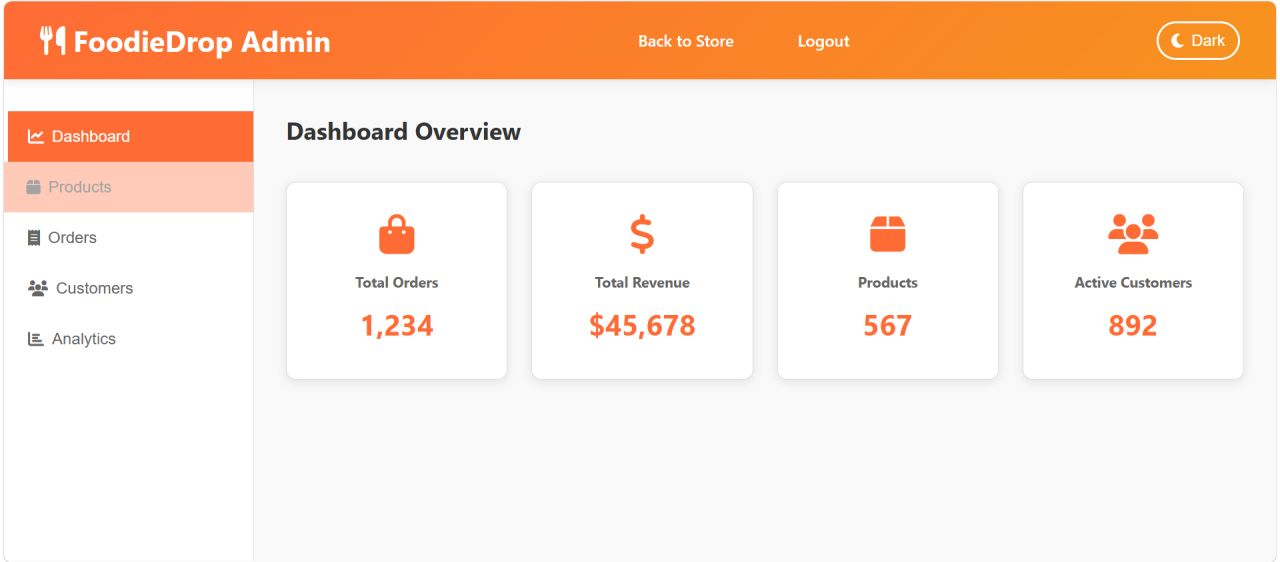Select the Analytics sidebar item
The image size is (1280, 562).
129,339
